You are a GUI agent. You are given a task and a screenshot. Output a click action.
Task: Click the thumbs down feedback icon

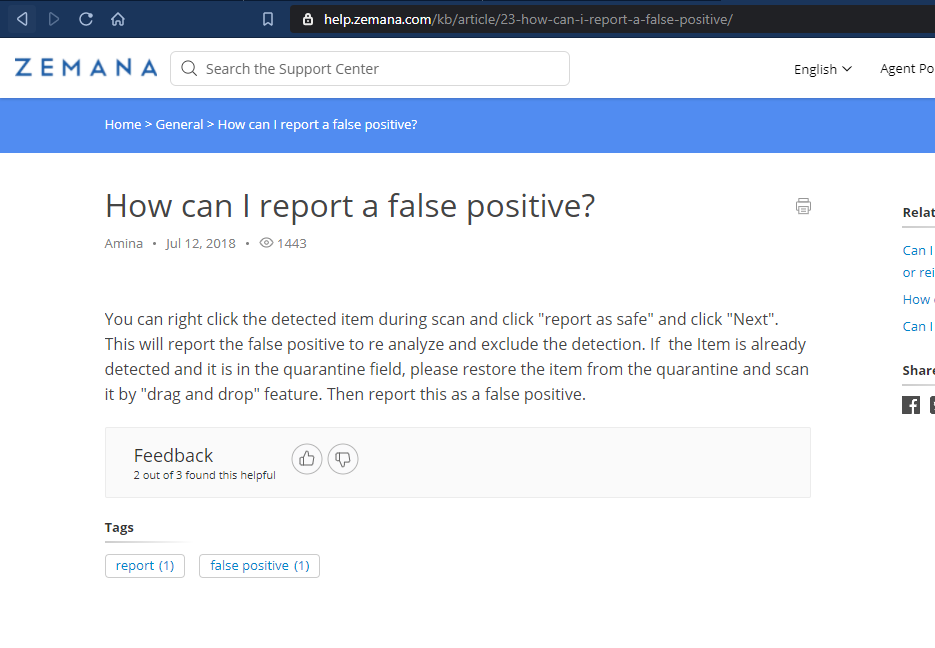[343, 459]
